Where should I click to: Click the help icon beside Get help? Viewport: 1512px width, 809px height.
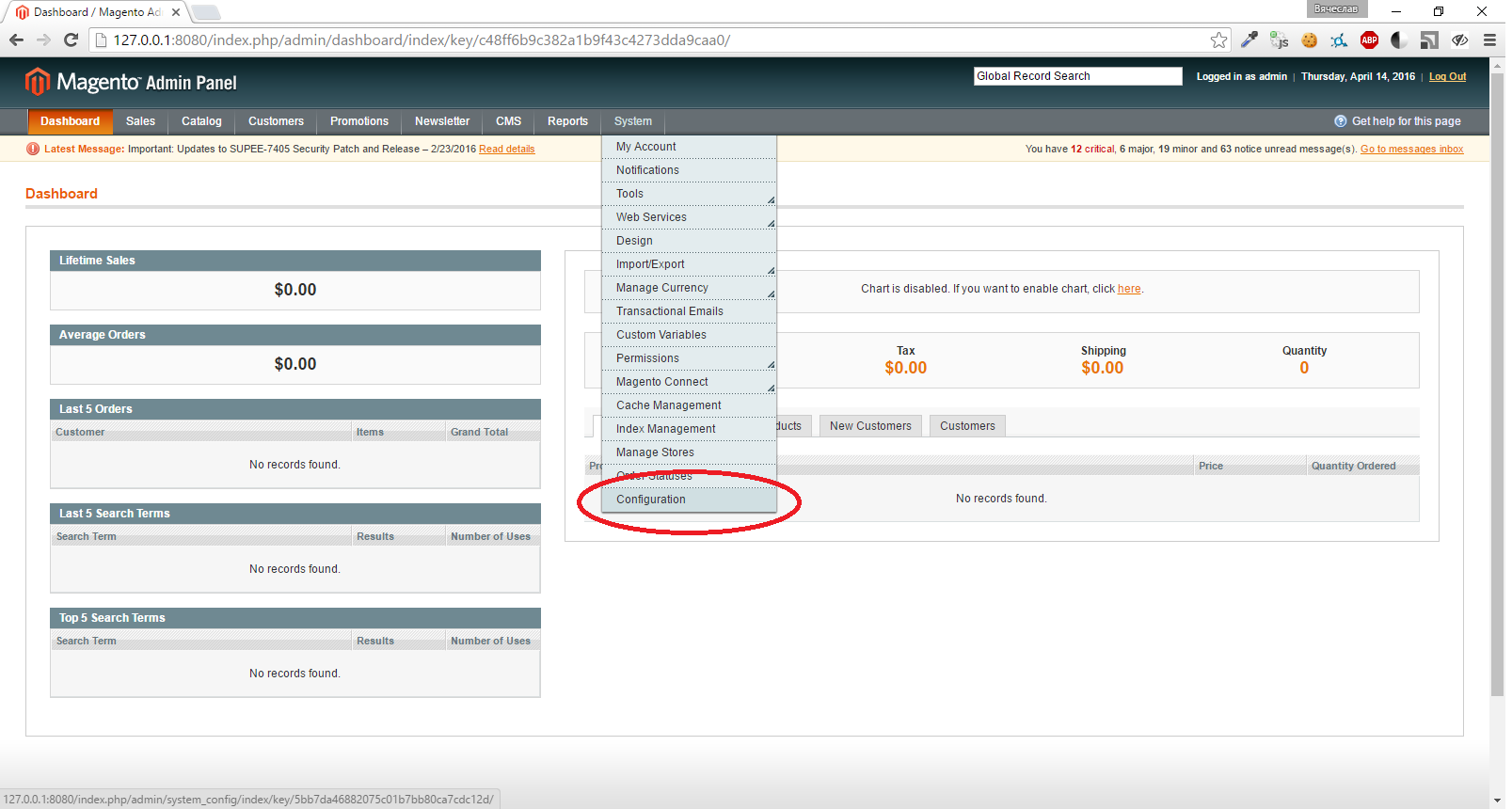(x=1341, y=121)
